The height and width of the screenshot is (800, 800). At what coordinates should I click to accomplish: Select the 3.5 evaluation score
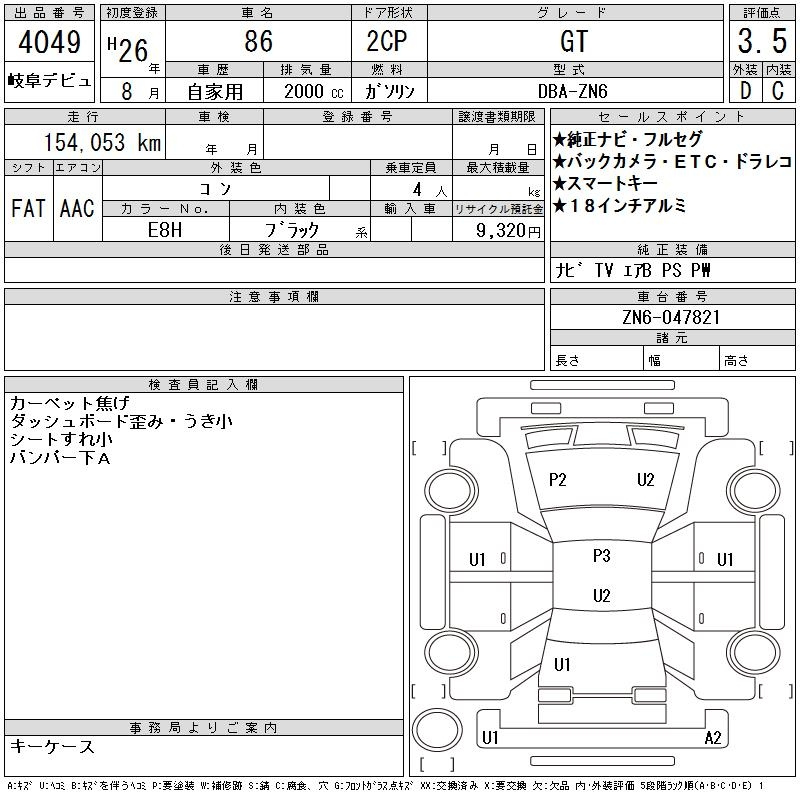tap(762, 42)
